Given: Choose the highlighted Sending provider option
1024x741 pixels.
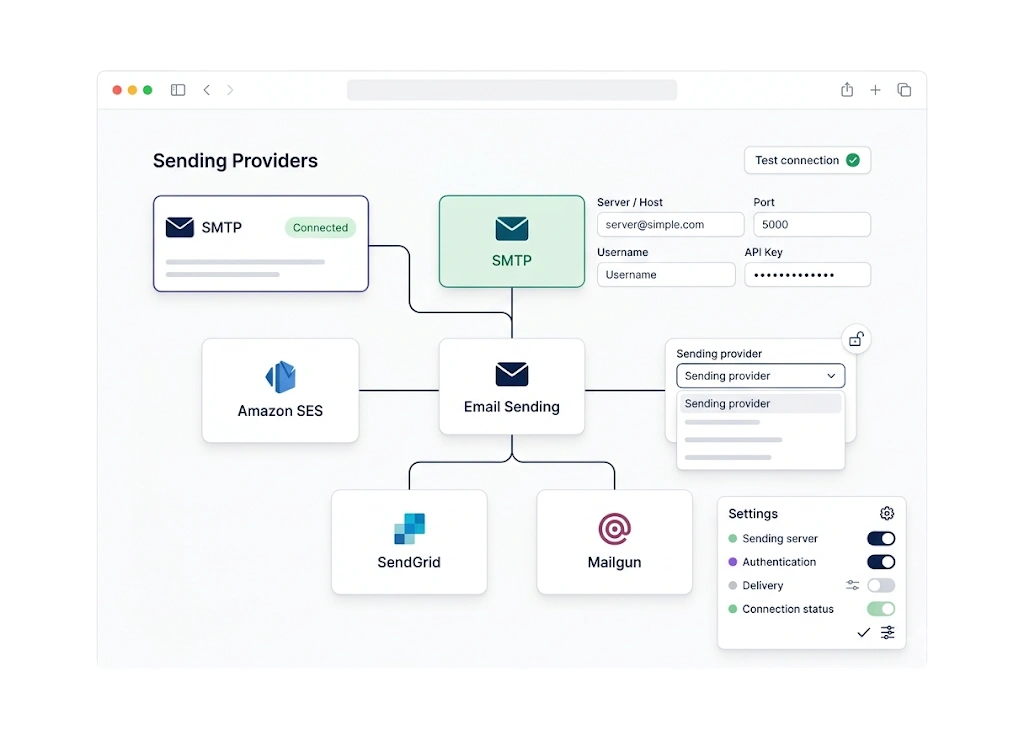Looking at the screenshot, I should tap(761, 403).
